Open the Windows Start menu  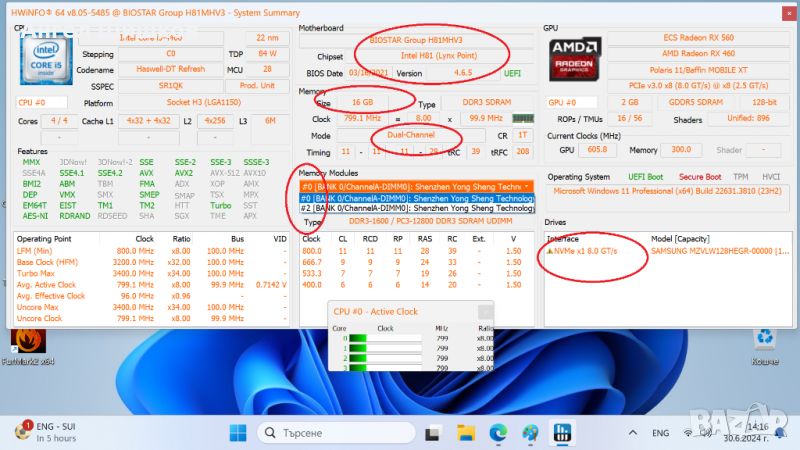238,433
